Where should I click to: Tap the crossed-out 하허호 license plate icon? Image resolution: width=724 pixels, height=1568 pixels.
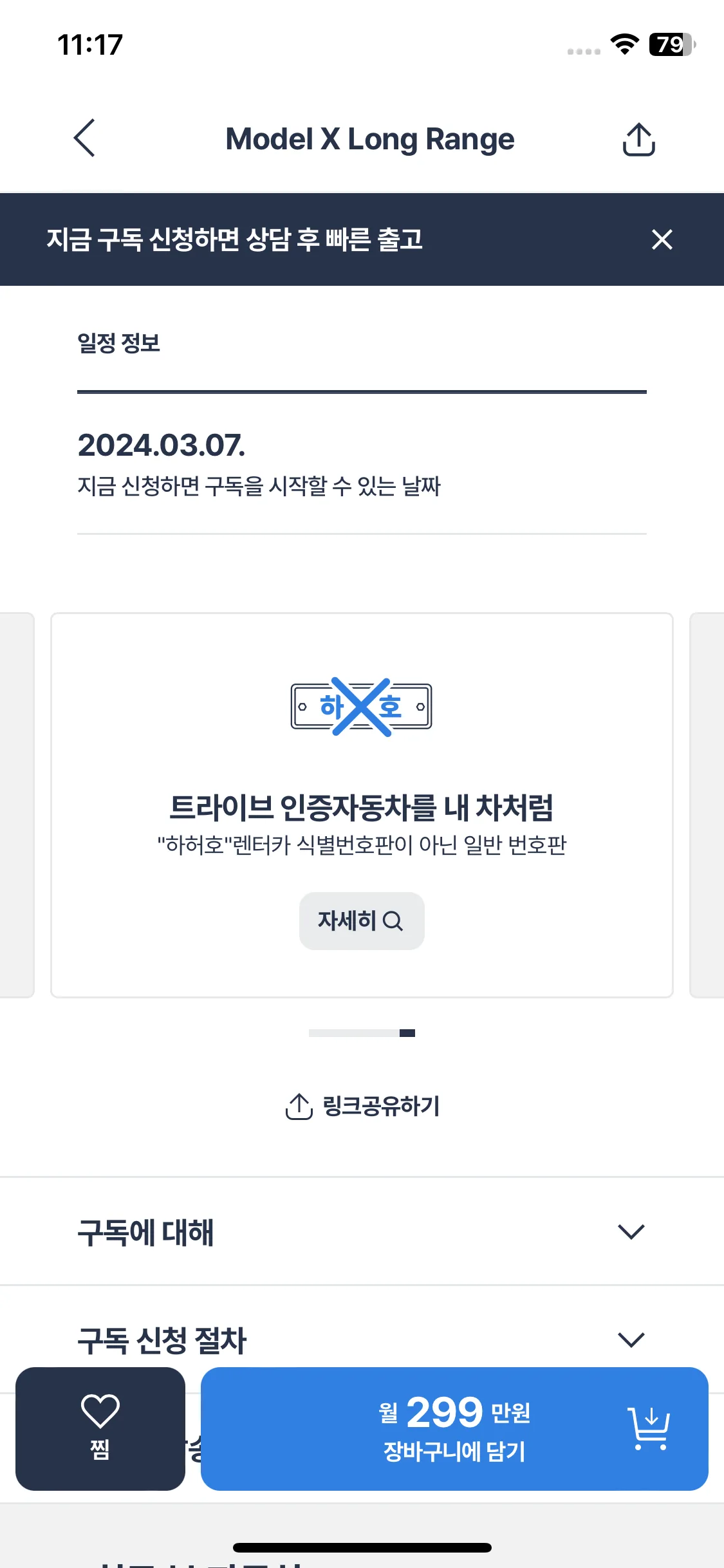(361, 707)
